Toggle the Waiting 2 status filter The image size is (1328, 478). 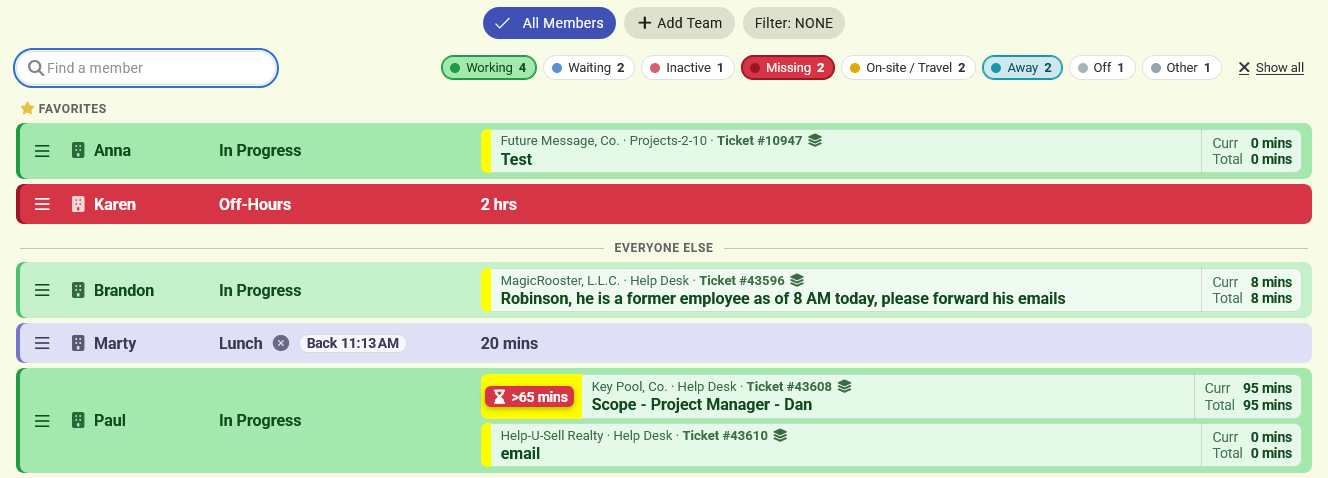(x=588, y=68)
